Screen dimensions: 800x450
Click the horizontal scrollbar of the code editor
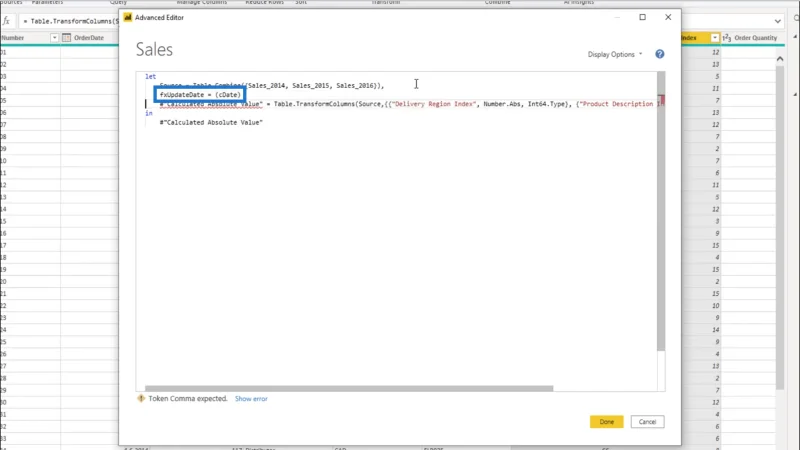pos(349,388)
